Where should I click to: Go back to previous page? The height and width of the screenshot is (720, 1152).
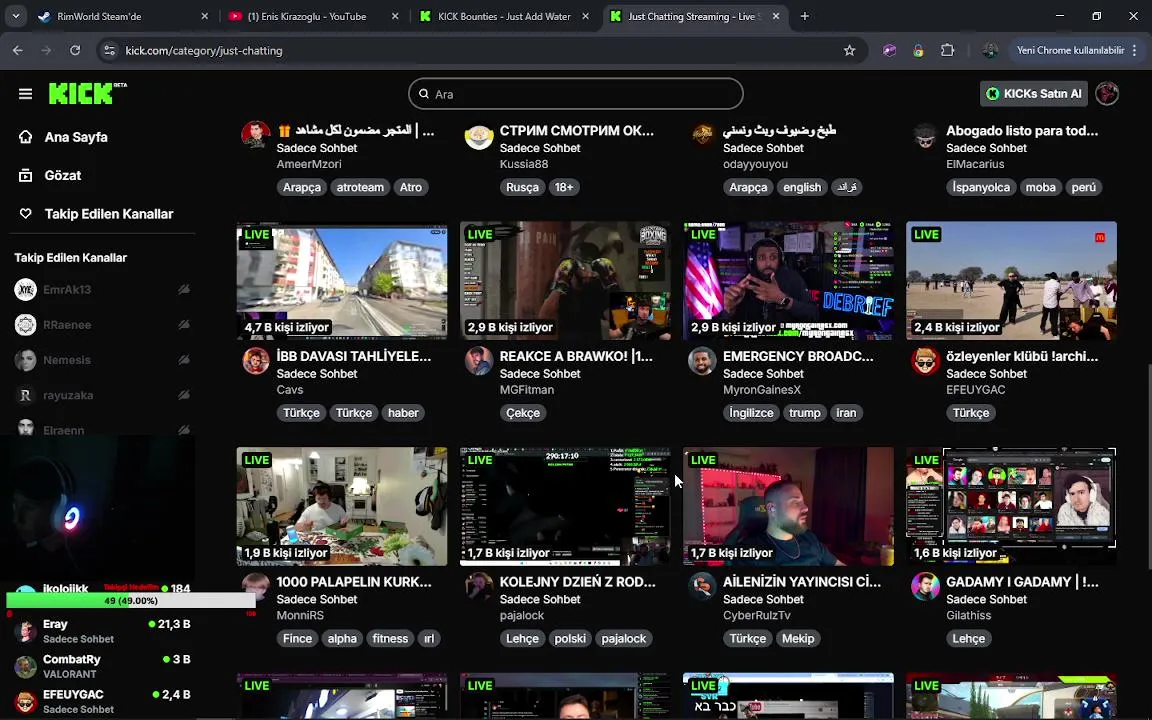click(18, 51)
